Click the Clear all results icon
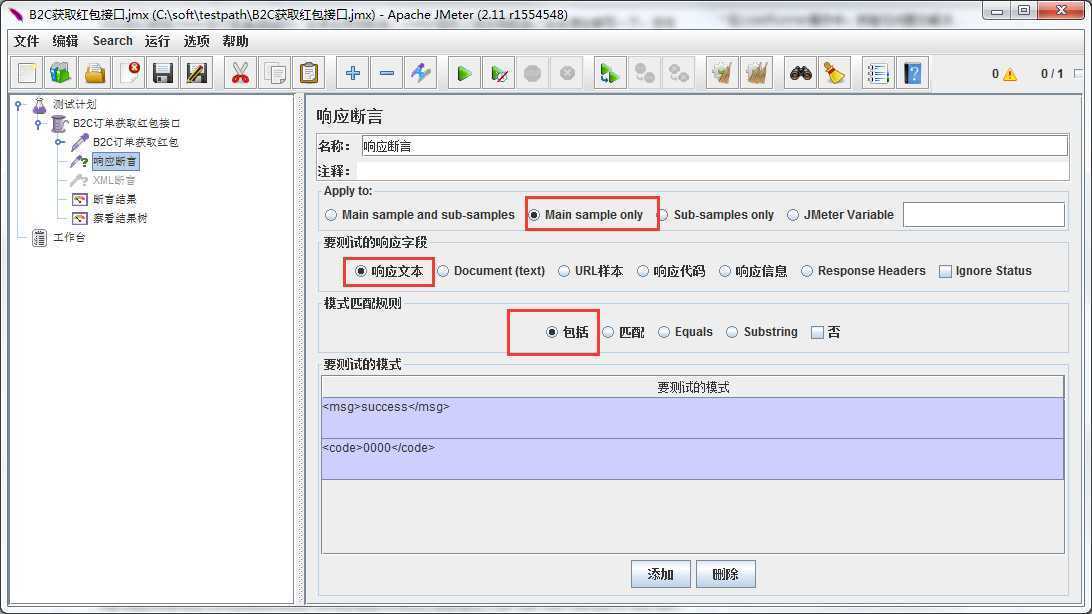 point(756,72)
